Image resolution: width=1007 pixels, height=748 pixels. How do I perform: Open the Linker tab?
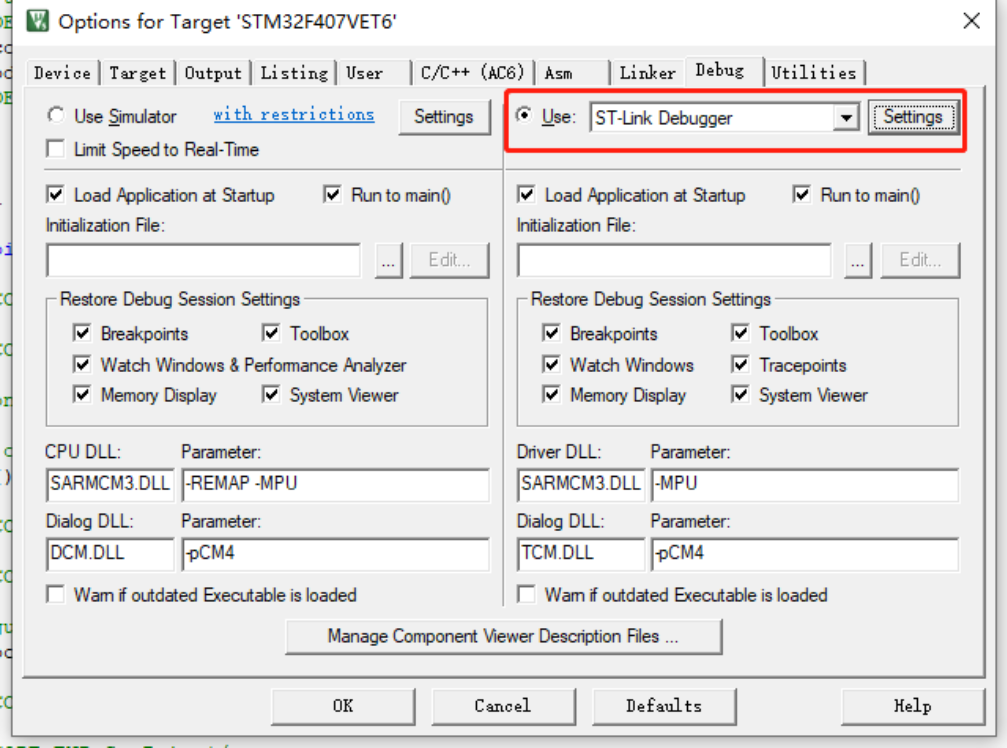coord(648,73)
